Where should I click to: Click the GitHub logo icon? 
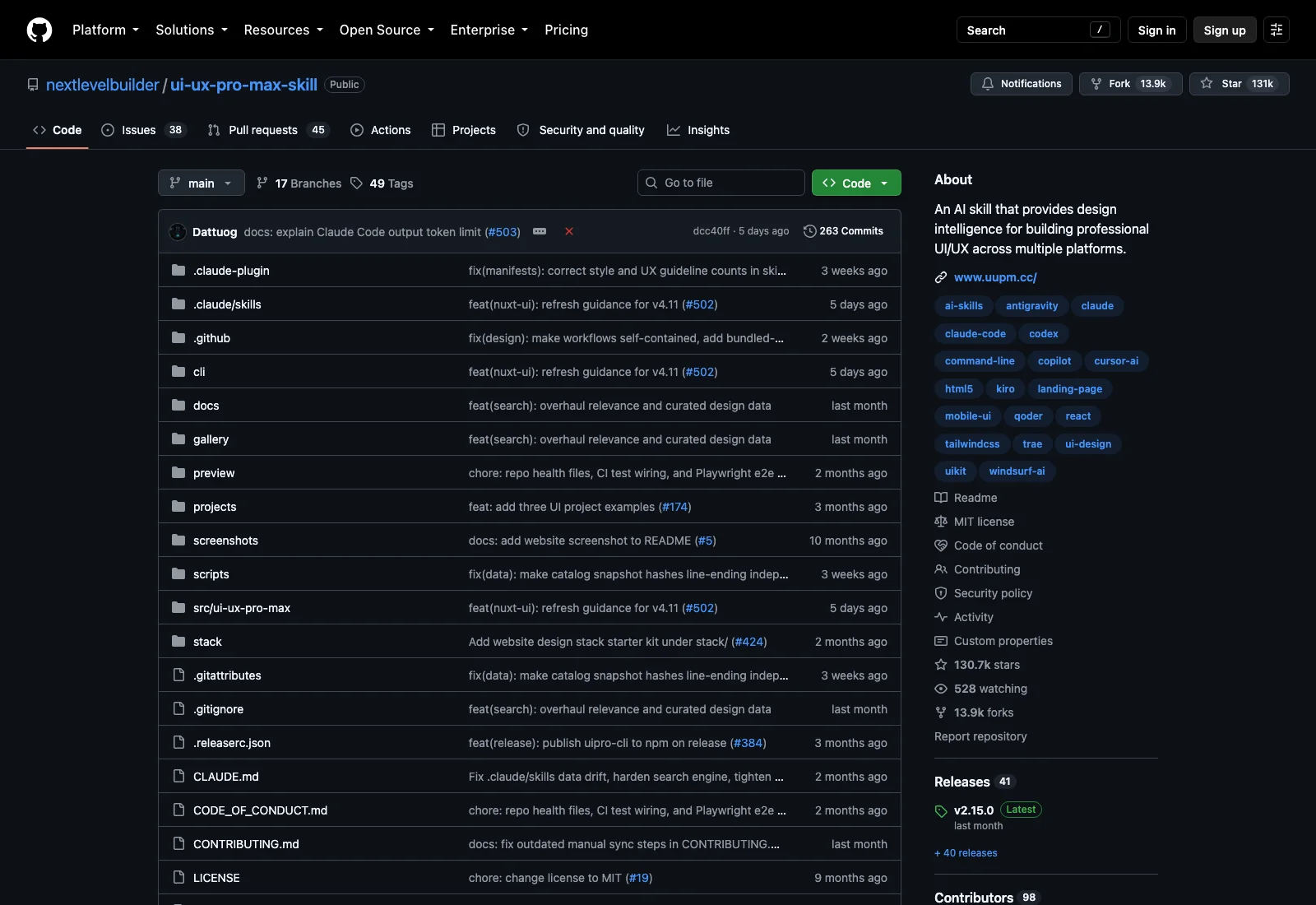pos(39,30)
